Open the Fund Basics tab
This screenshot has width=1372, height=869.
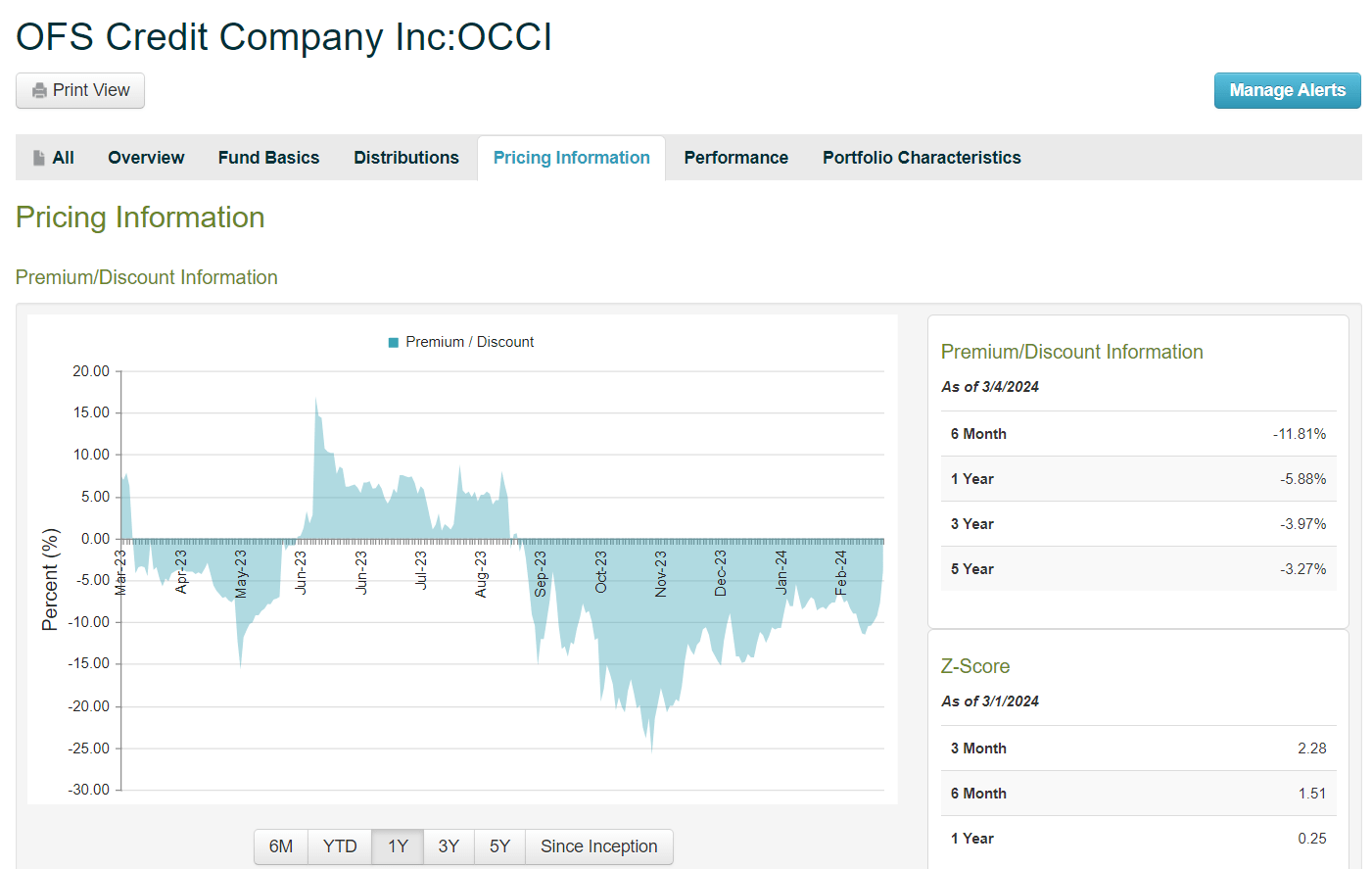[268, 157]
